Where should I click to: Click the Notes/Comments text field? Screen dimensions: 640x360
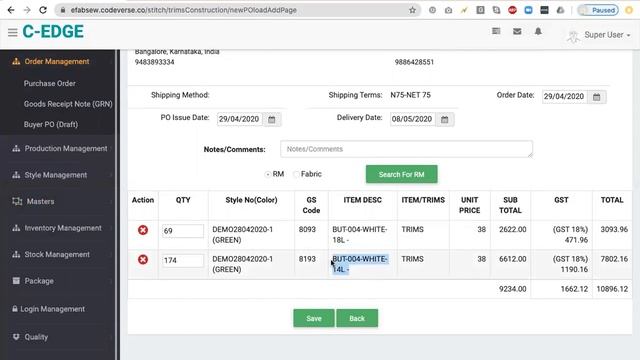click(406, 149)
